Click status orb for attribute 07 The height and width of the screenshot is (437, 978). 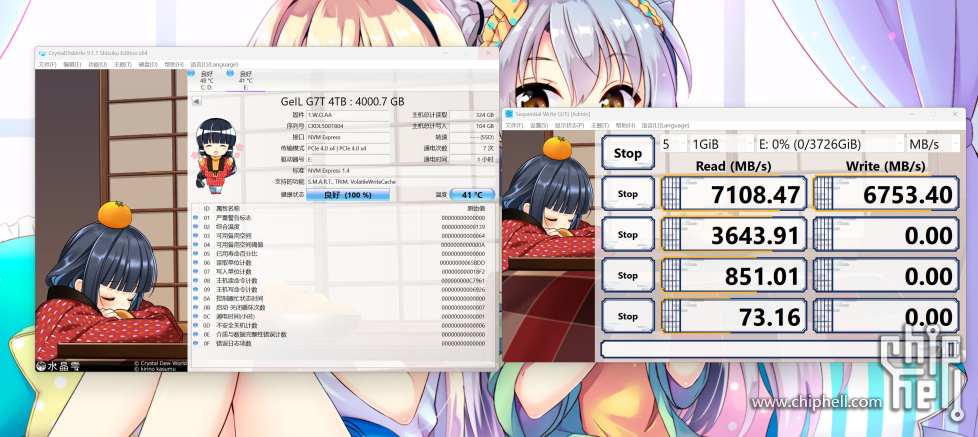click(196, 272)
